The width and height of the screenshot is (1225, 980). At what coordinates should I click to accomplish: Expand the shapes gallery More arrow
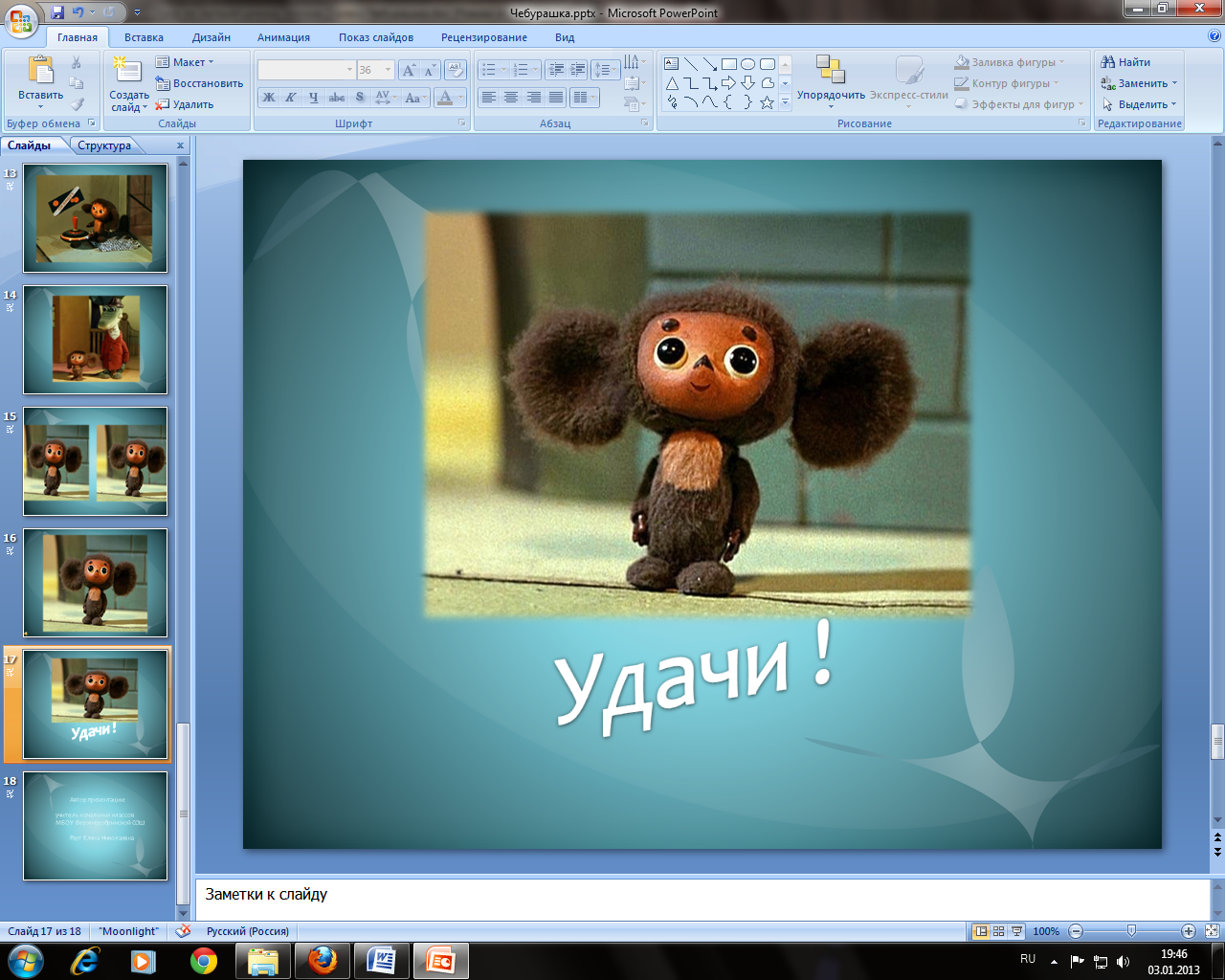[785, 102]
